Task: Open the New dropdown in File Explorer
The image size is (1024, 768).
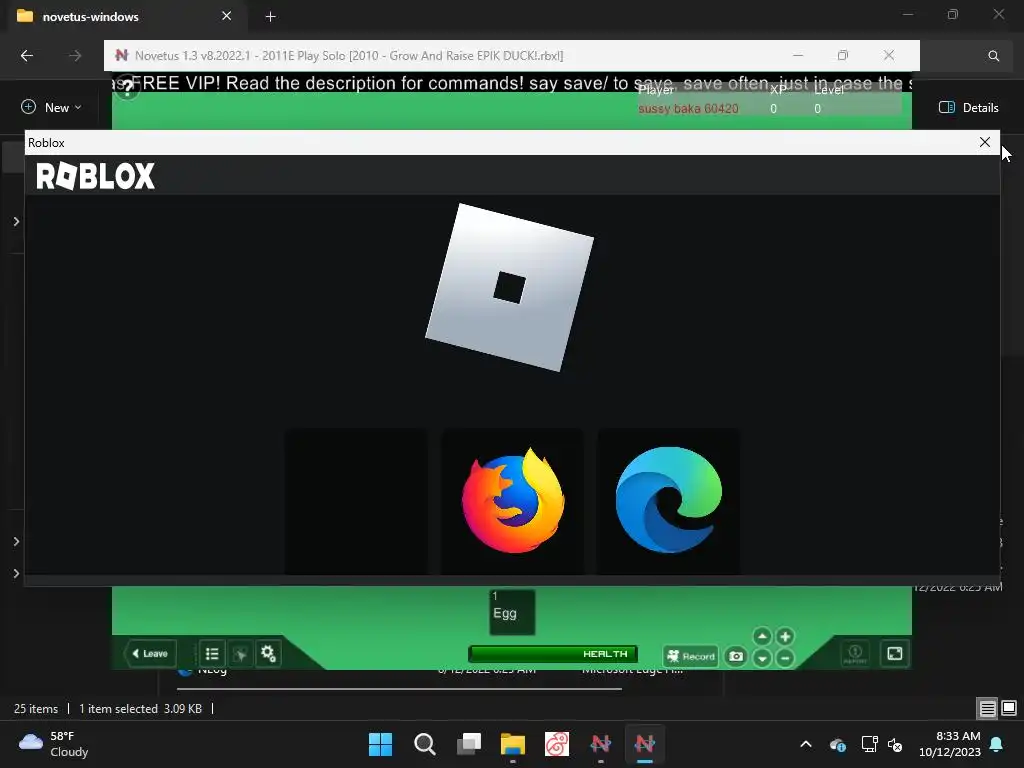Action: click(51, 107)
